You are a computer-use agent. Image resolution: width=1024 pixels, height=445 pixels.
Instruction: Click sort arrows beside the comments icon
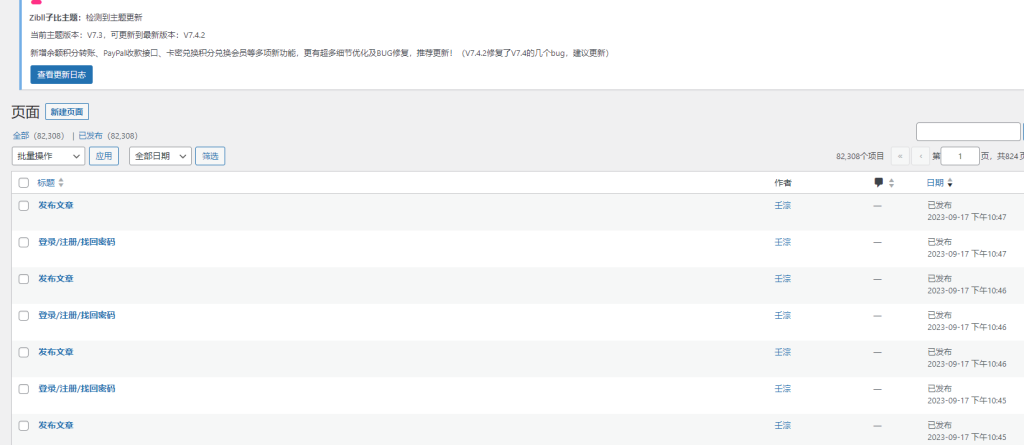pos(891,183)
